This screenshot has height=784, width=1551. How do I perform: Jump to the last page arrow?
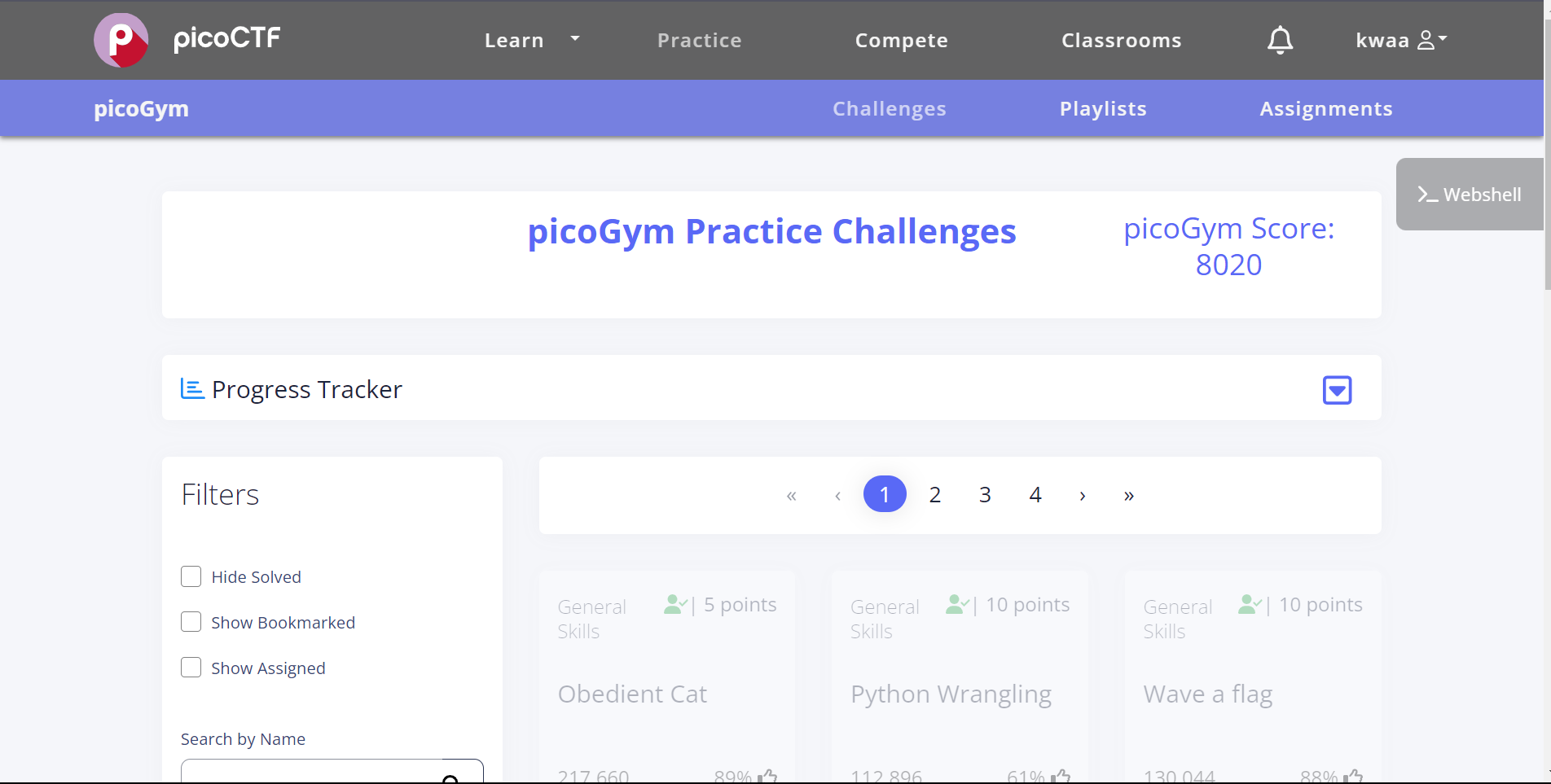(1128, 495)
